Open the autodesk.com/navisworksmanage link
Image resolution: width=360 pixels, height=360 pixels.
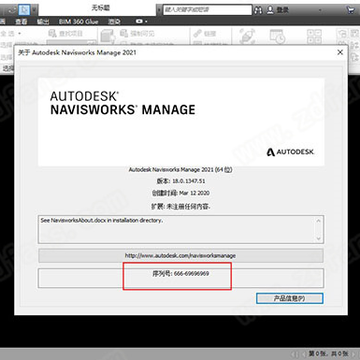[x=181, y=256]
